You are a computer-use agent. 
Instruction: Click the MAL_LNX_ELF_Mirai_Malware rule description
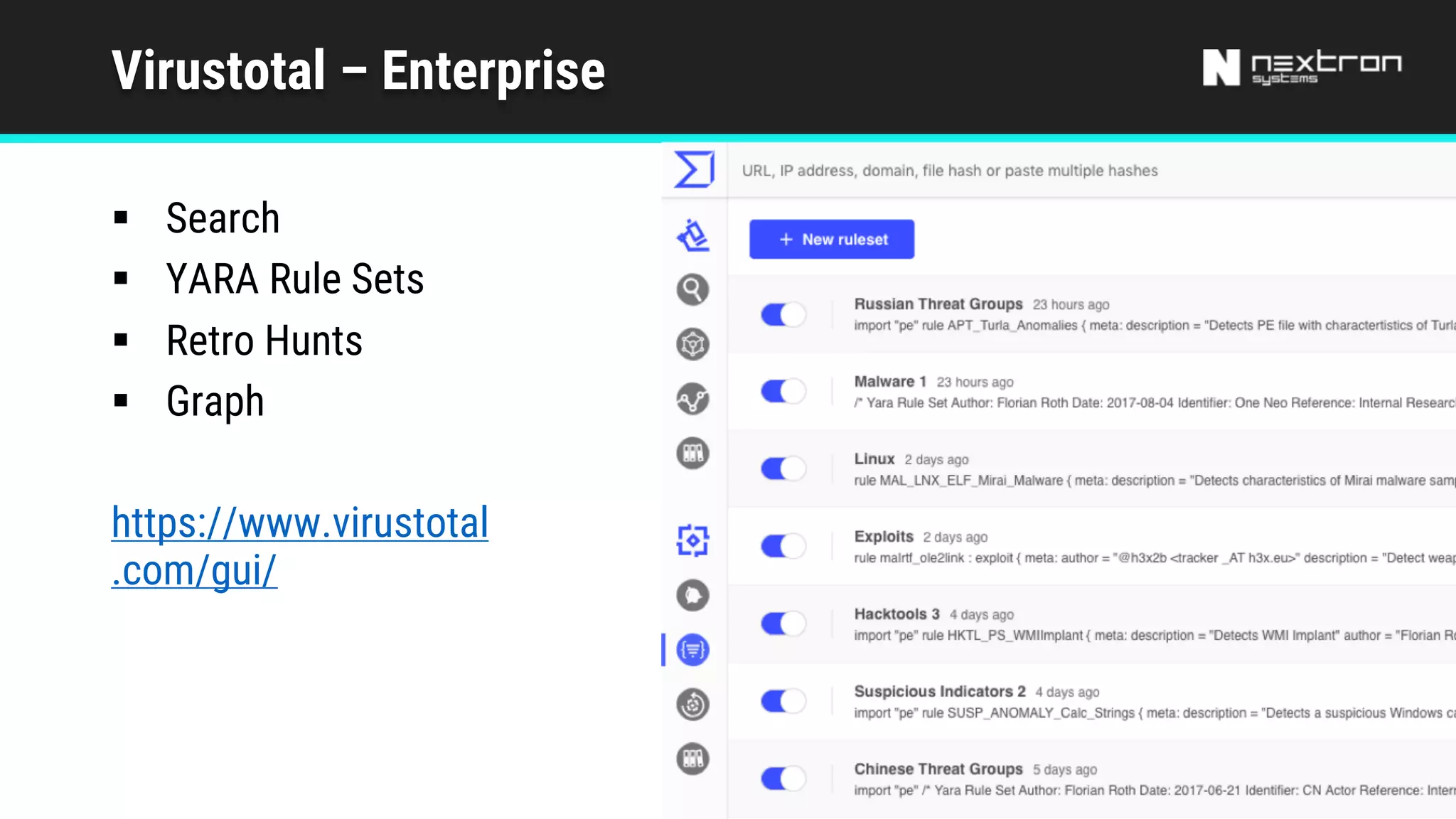pyautogui.click(x=1155, y=481)
